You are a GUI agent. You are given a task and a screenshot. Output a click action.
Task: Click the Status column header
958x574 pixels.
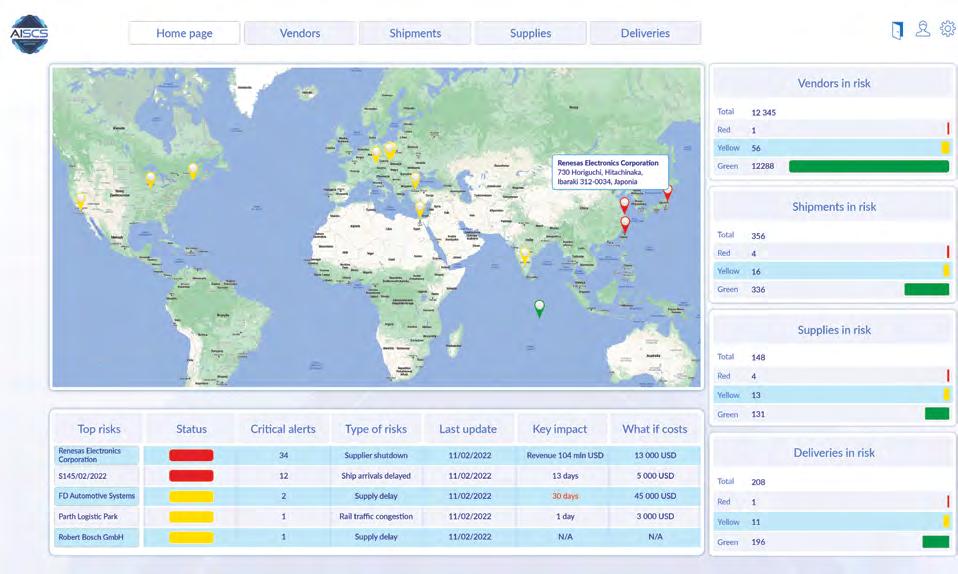pyautogui.click(x=191, y=429)
